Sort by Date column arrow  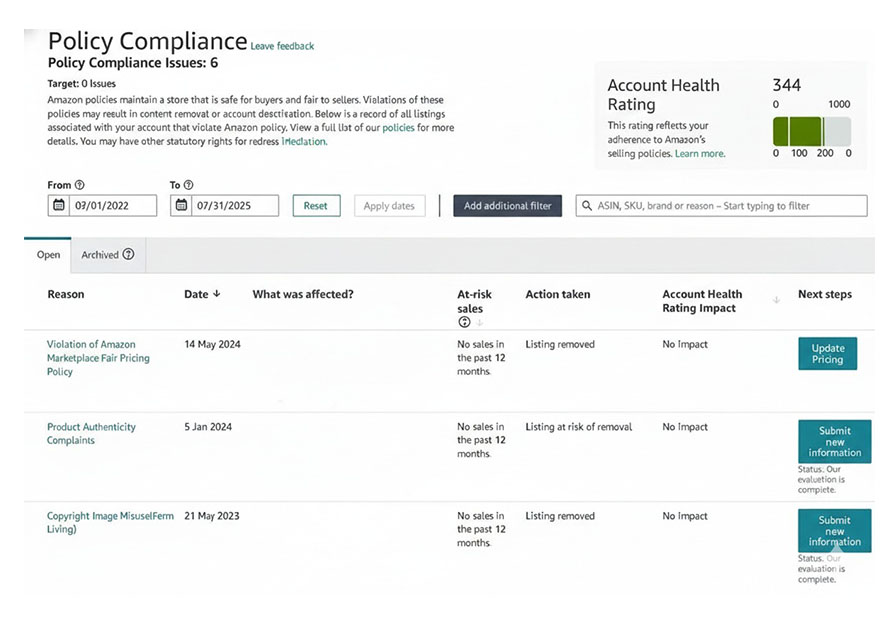point(217,295)
